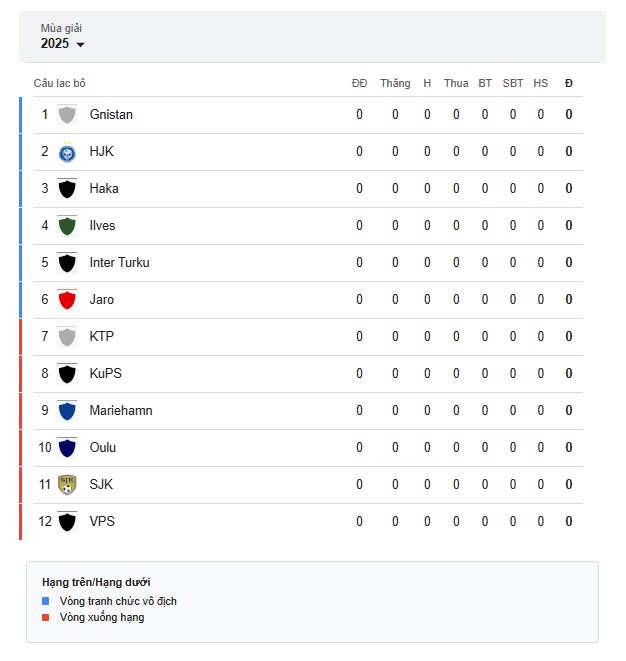This screenshot has width=626, height=661.
Task: Click the HJK club crest icon
Action: coord(67,152)
